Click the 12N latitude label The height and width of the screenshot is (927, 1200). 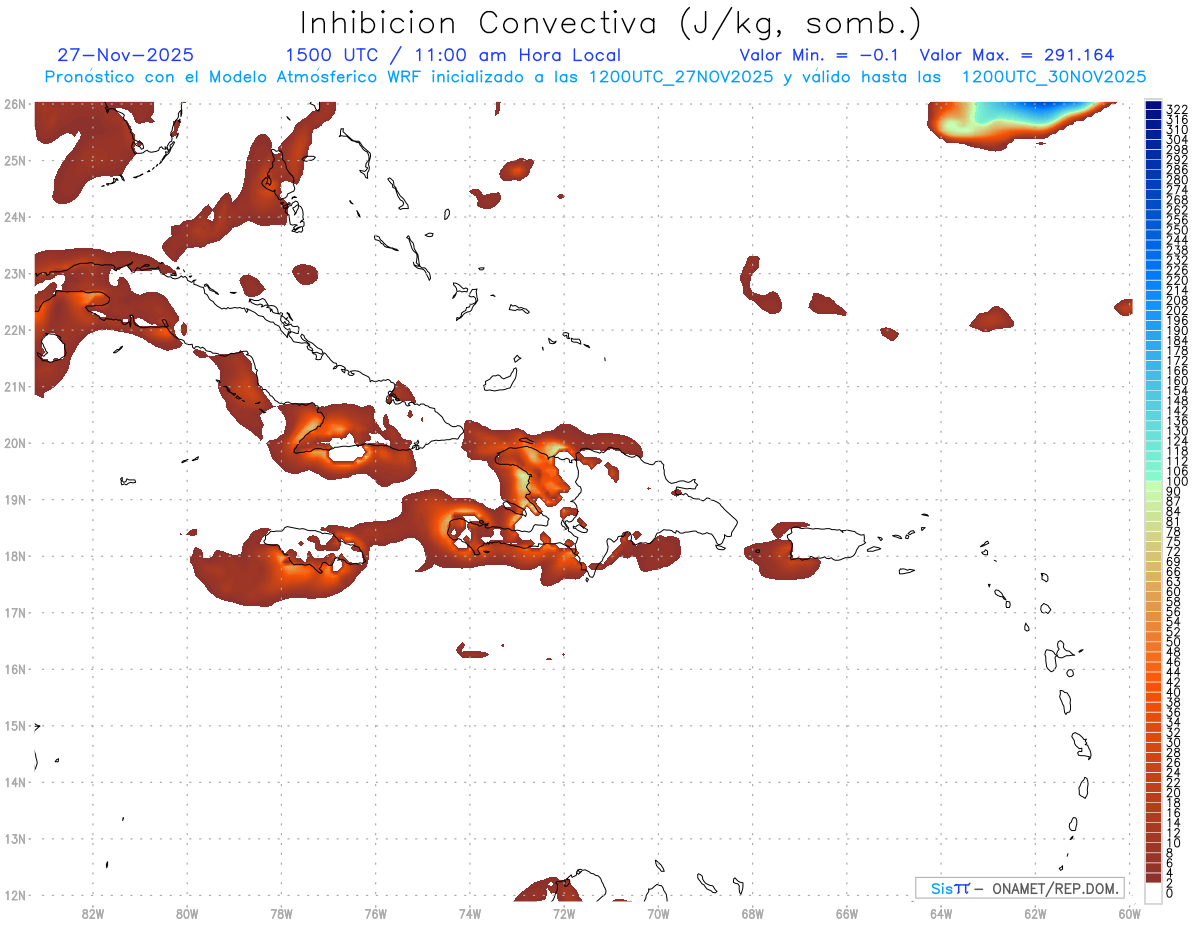click(x=15, y=895)
